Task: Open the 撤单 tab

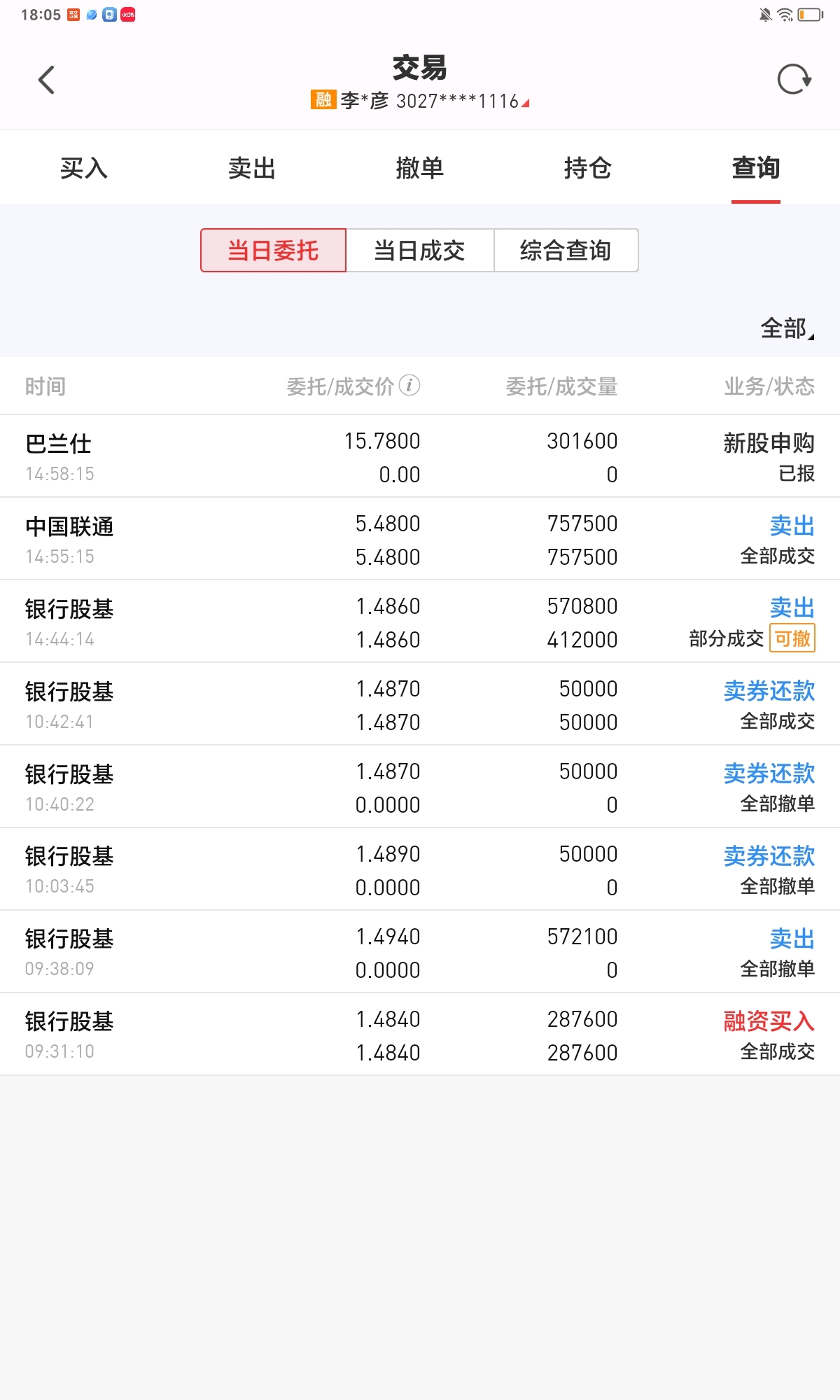Action: [x=420, y=168]
